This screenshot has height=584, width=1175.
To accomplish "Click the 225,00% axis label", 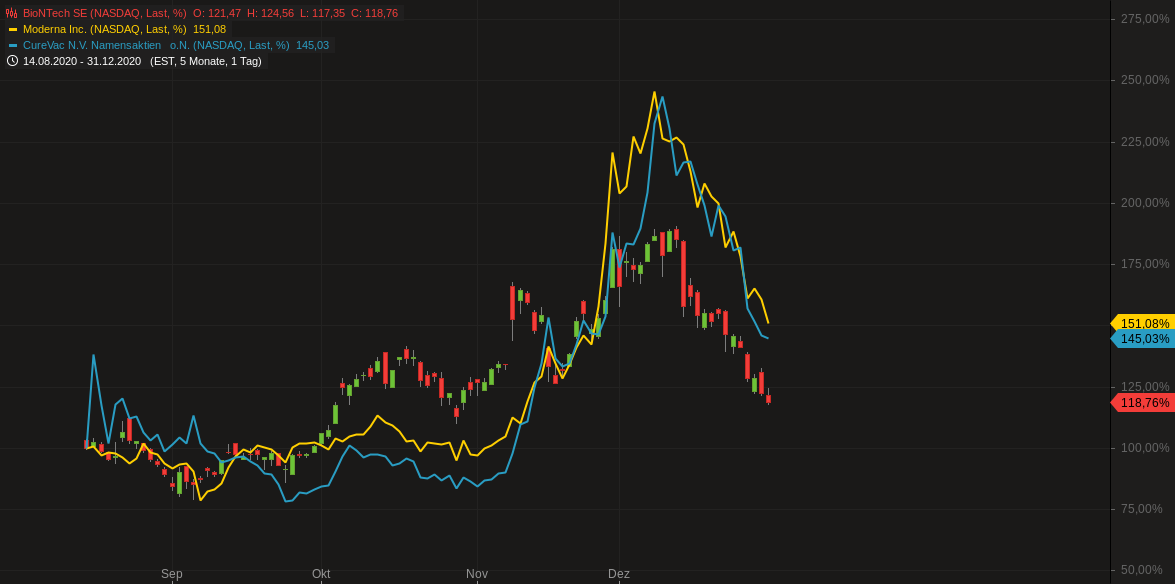I will [x=1145, y=142].
